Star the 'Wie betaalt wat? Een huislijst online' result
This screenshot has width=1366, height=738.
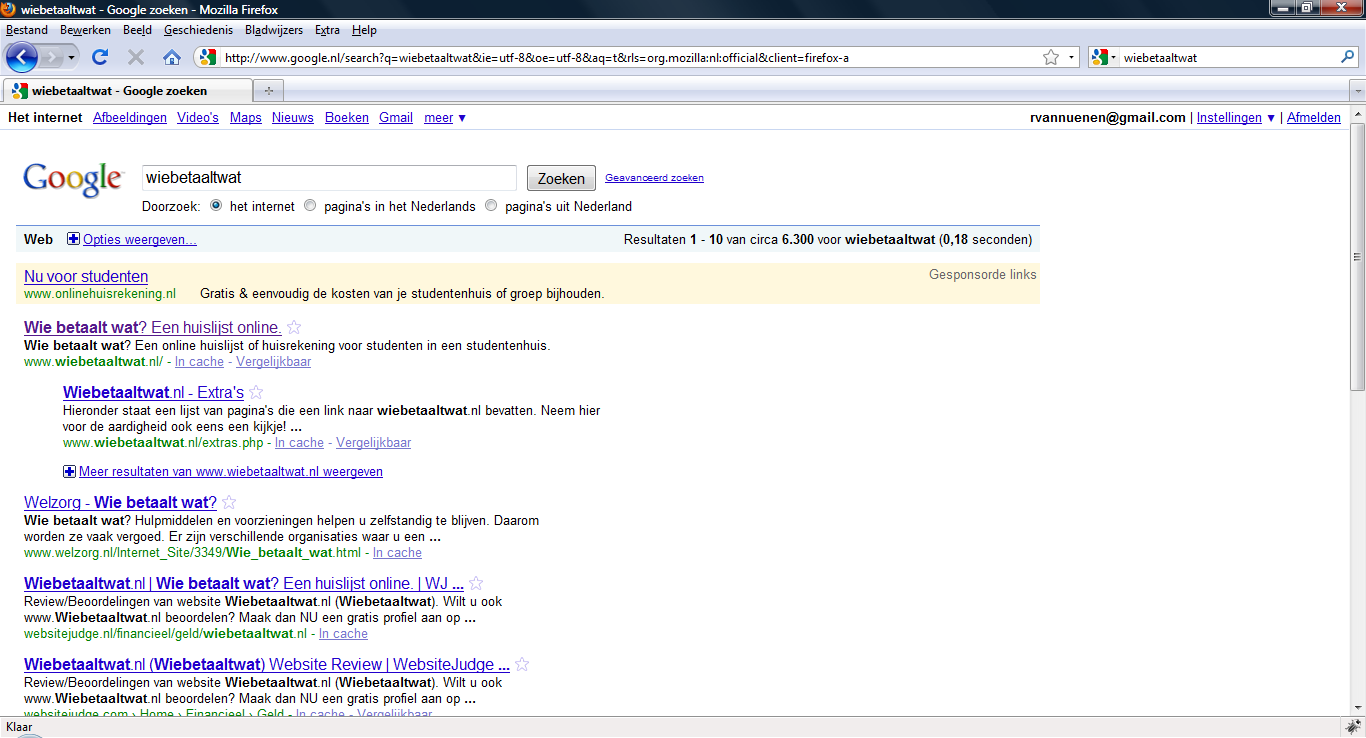[294, 327]
